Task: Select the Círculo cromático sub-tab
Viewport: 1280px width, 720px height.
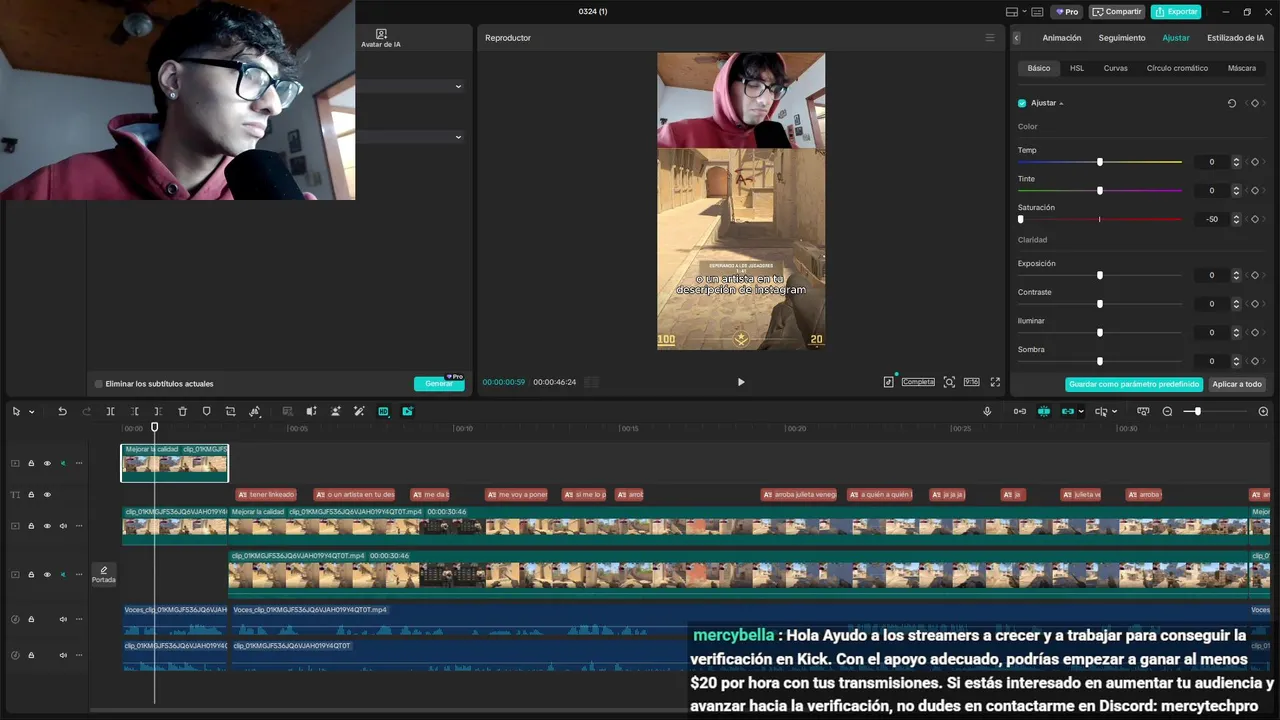Action: (1177, 68)
